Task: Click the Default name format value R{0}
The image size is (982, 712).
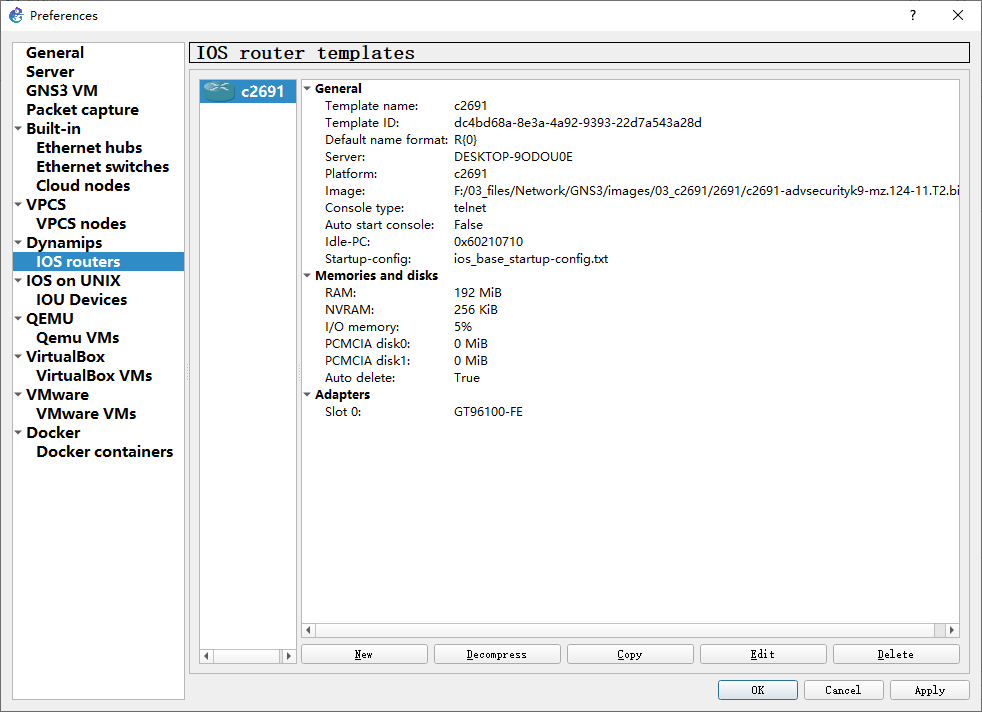Action: pos(465,140)
